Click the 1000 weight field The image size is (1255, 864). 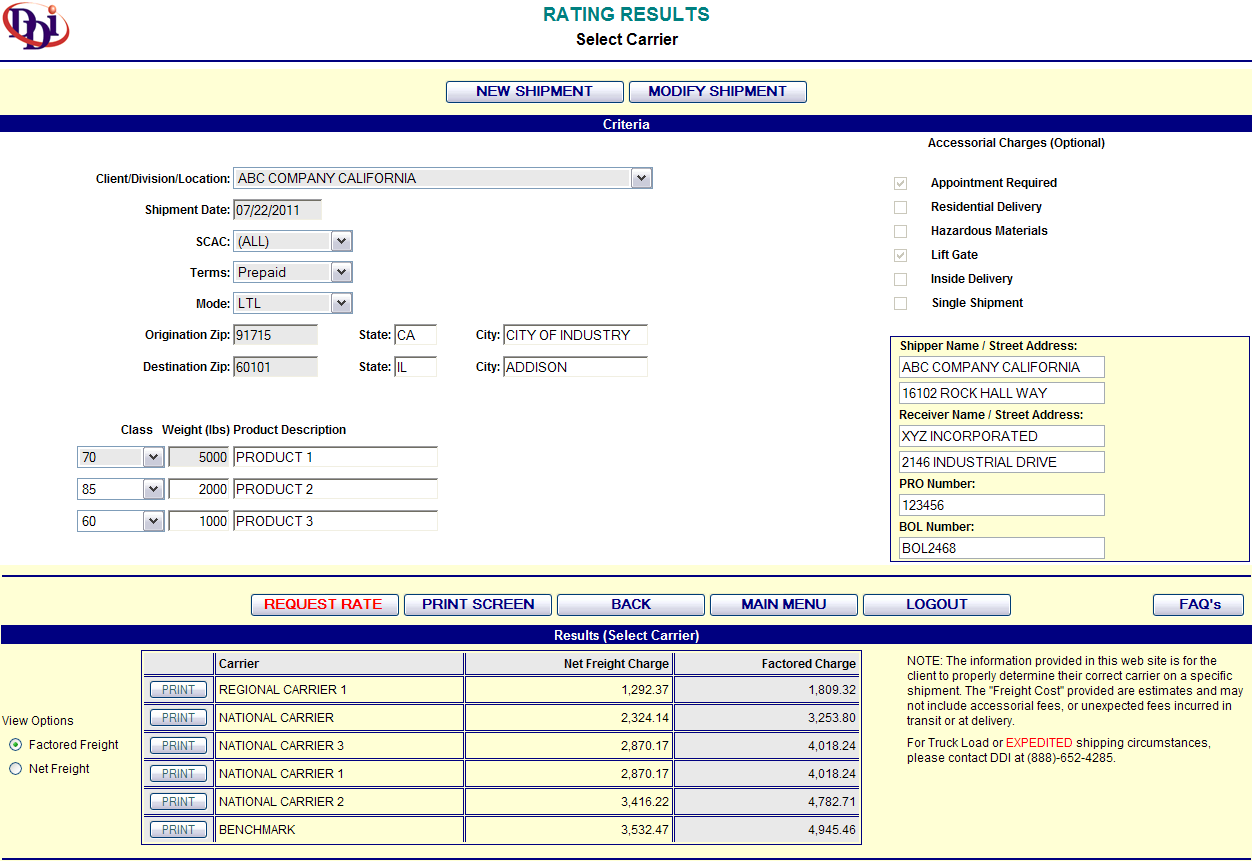point(200,521)
